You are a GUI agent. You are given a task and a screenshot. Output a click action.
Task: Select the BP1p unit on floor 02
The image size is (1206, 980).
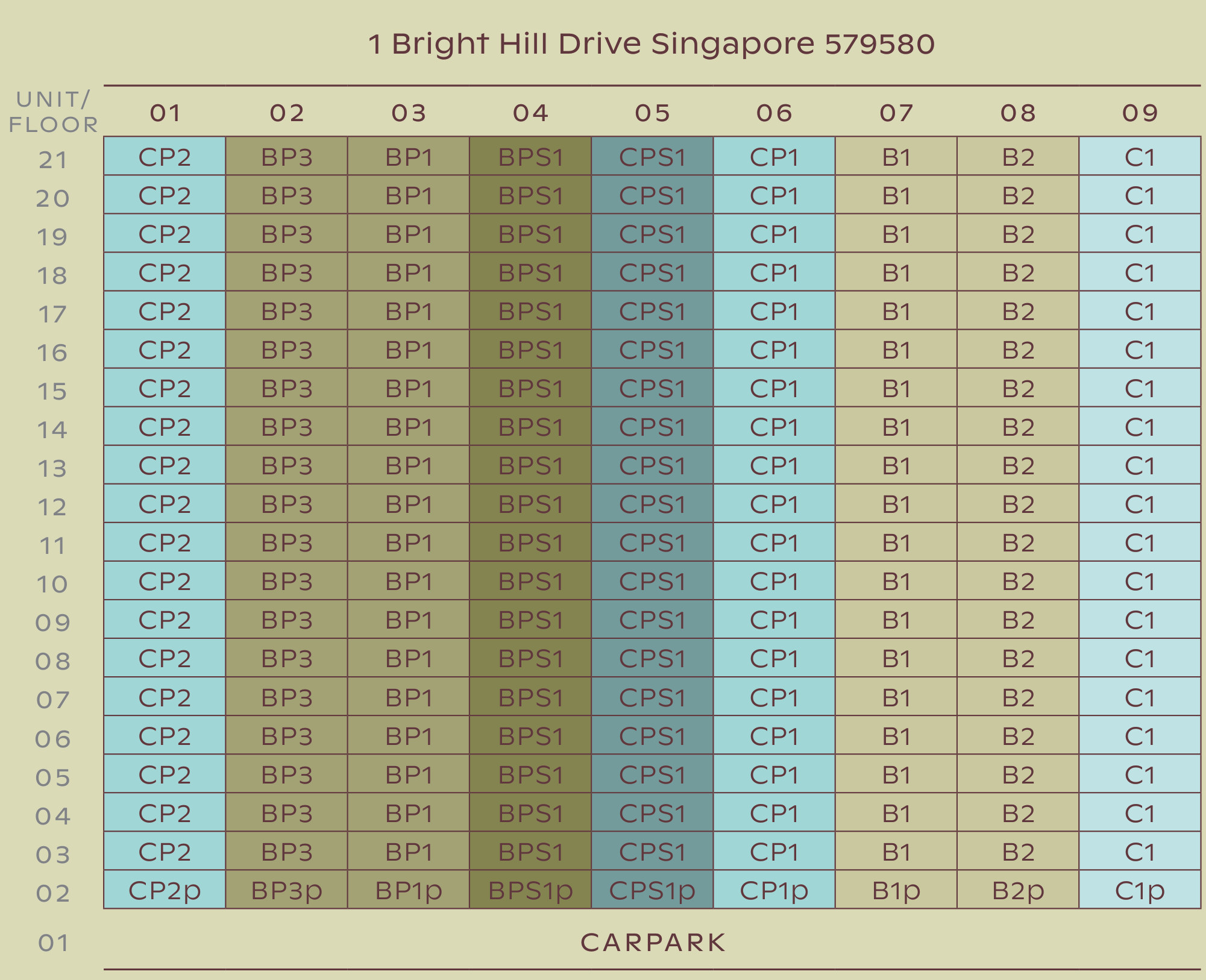point(409,889)
